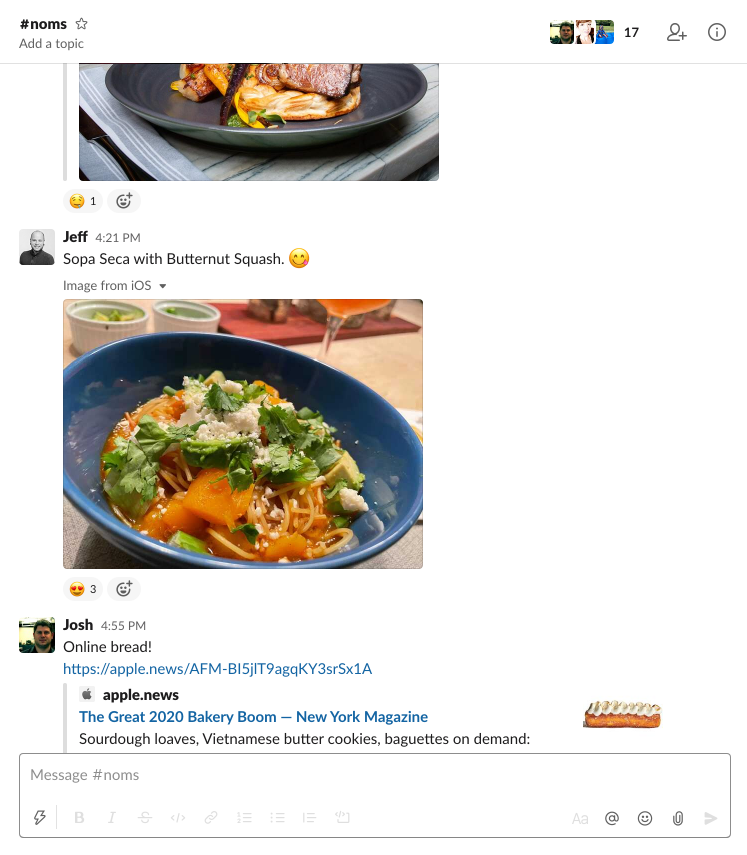Insert inline code formatting
This screenshot has height=855, width=747.
(178, 818)
